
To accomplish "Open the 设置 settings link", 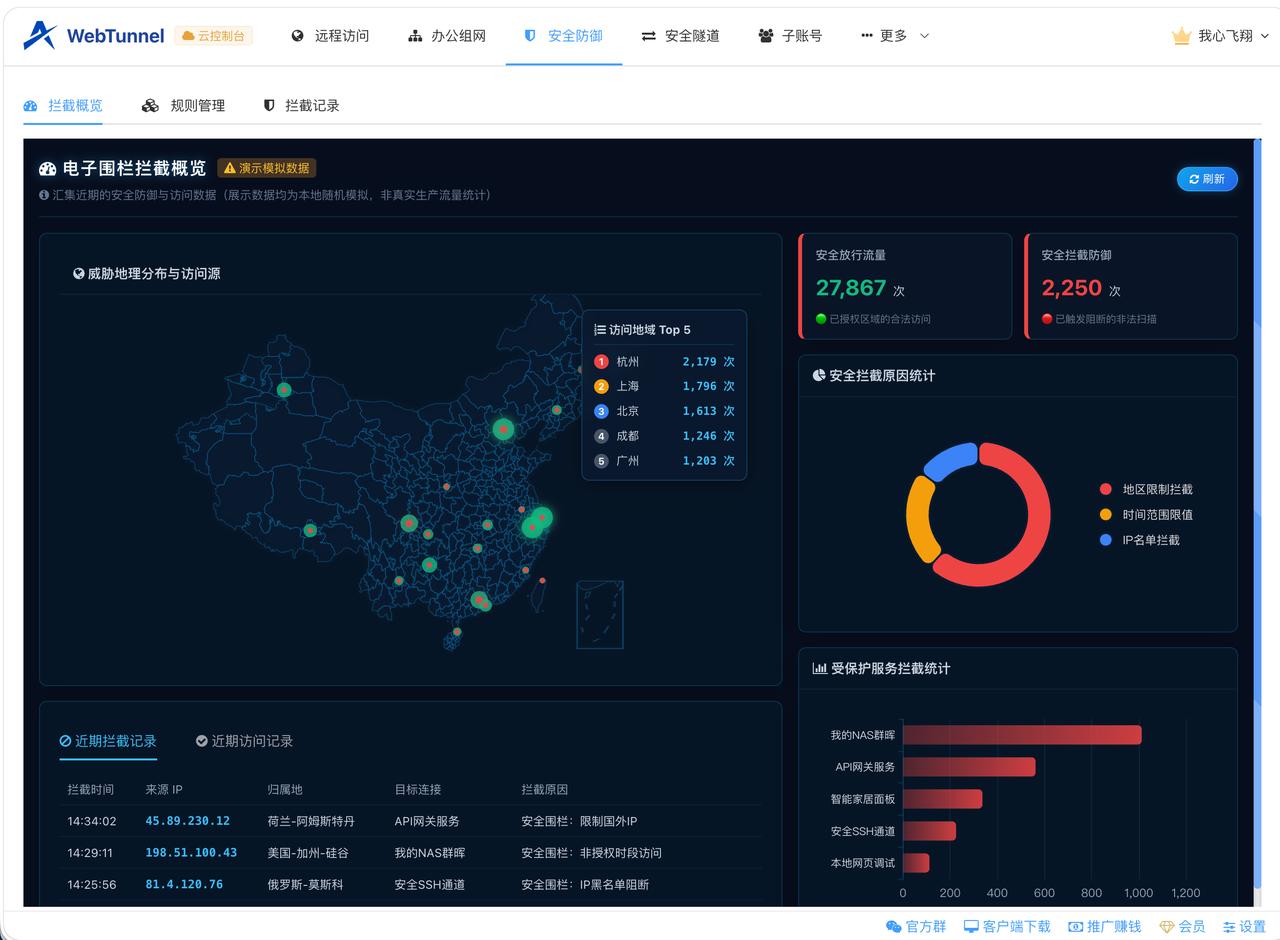I will point(1244,927).
